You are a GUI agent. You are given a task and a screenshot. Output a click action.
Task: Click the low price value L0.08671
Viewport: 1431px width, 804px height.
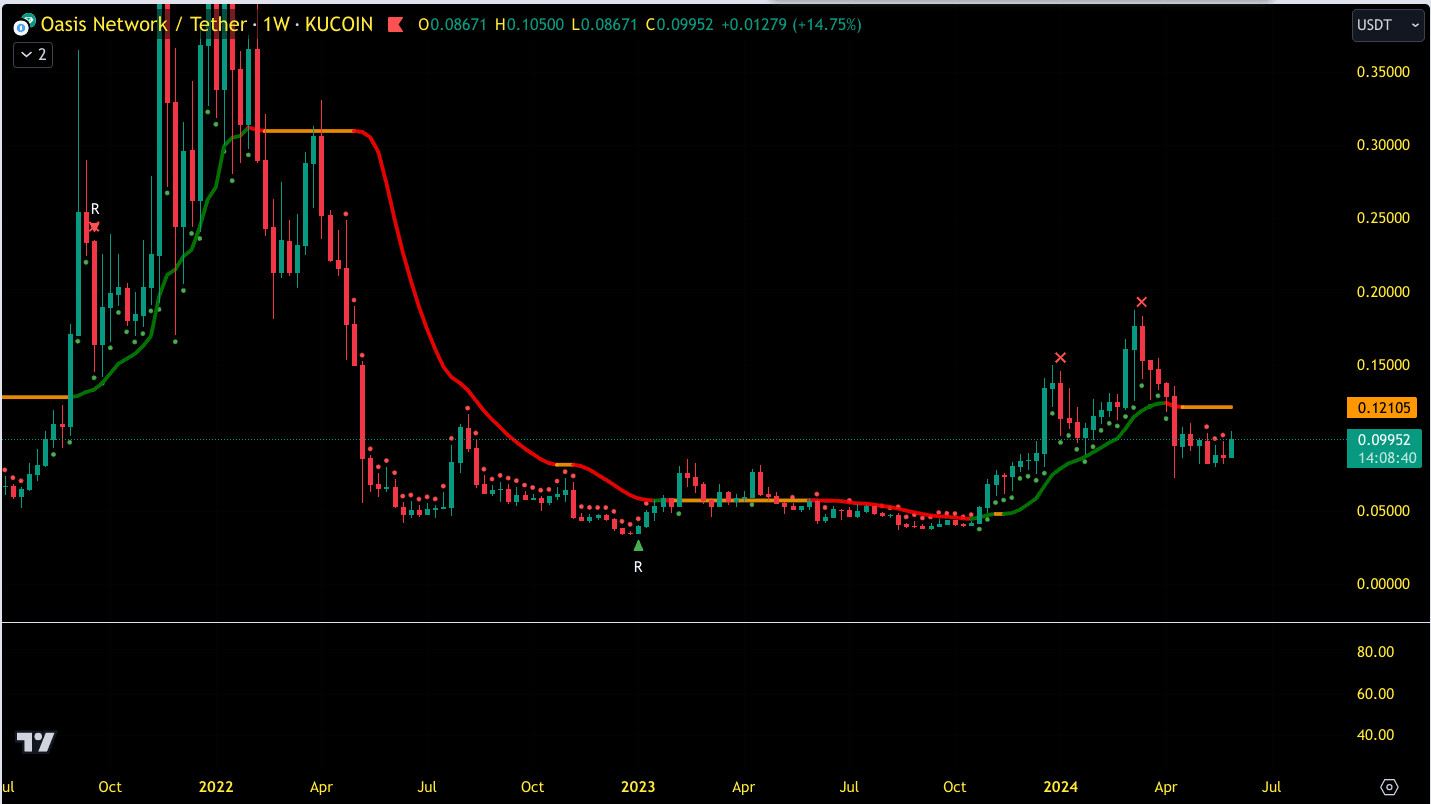(x=604, y=24)
